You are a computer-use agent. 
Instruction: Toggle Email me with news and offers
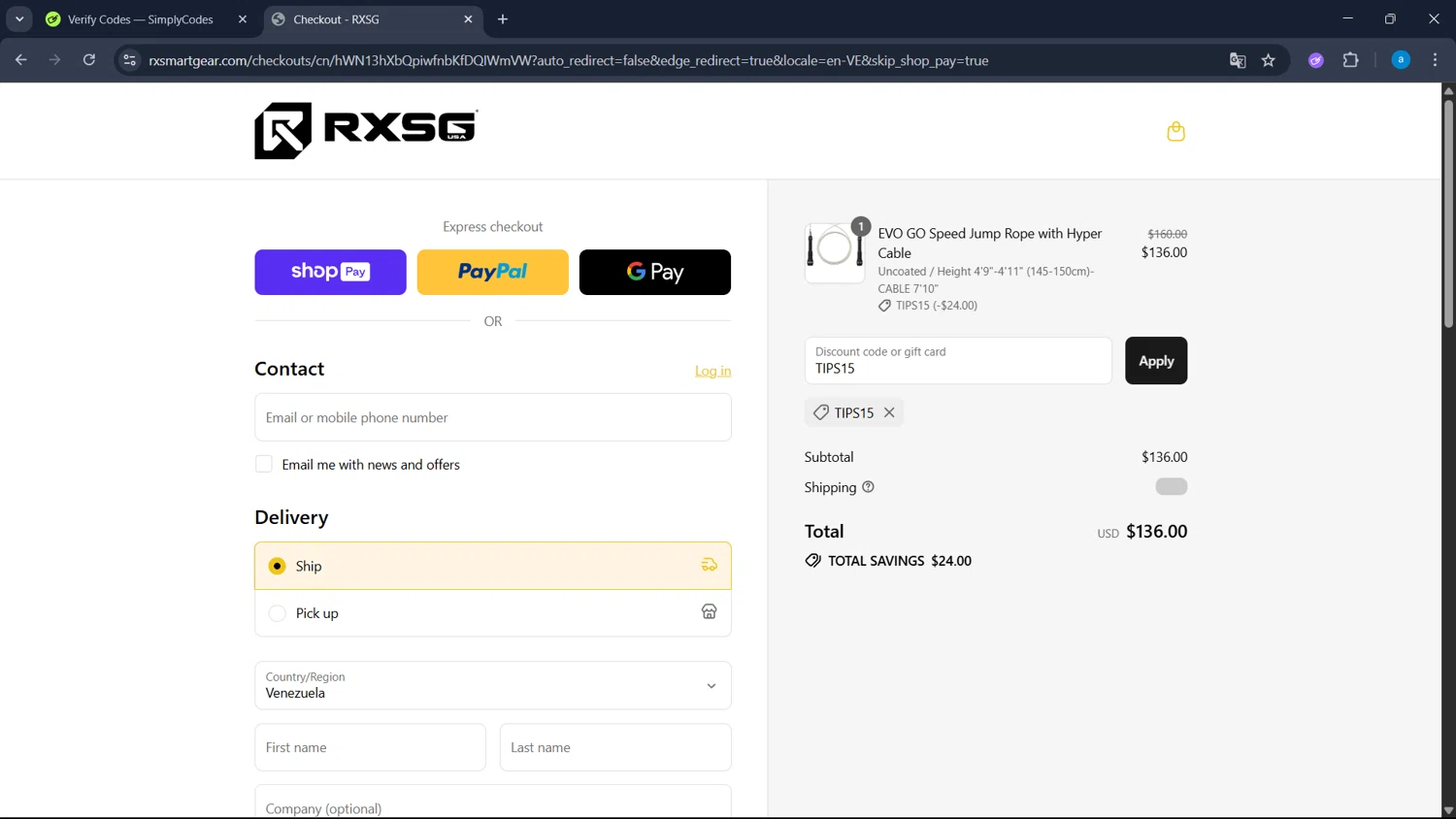(x=264, y=464)
